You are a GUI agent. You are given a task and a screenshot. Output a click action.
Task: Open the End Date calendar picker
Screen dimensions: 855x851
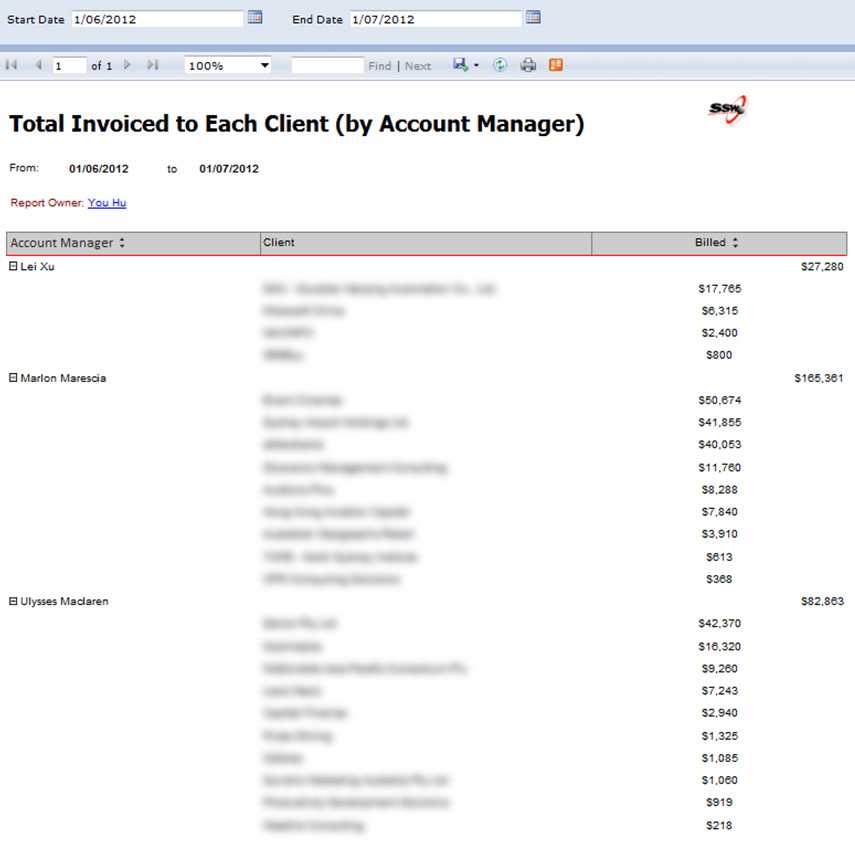tap(533, 17)
